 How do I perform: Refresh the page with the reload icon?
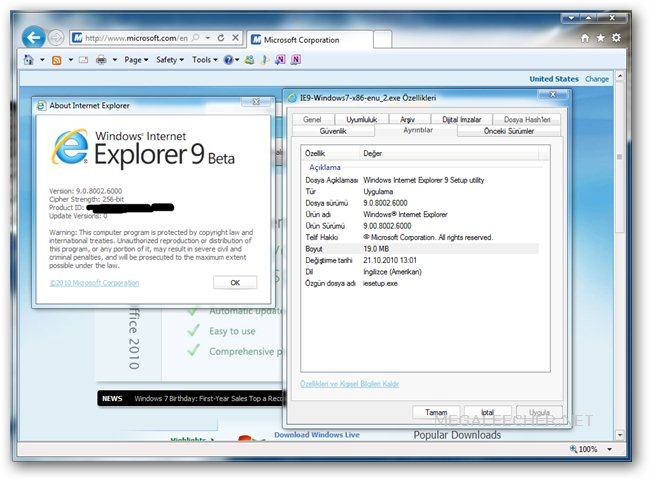pos(221,38)
